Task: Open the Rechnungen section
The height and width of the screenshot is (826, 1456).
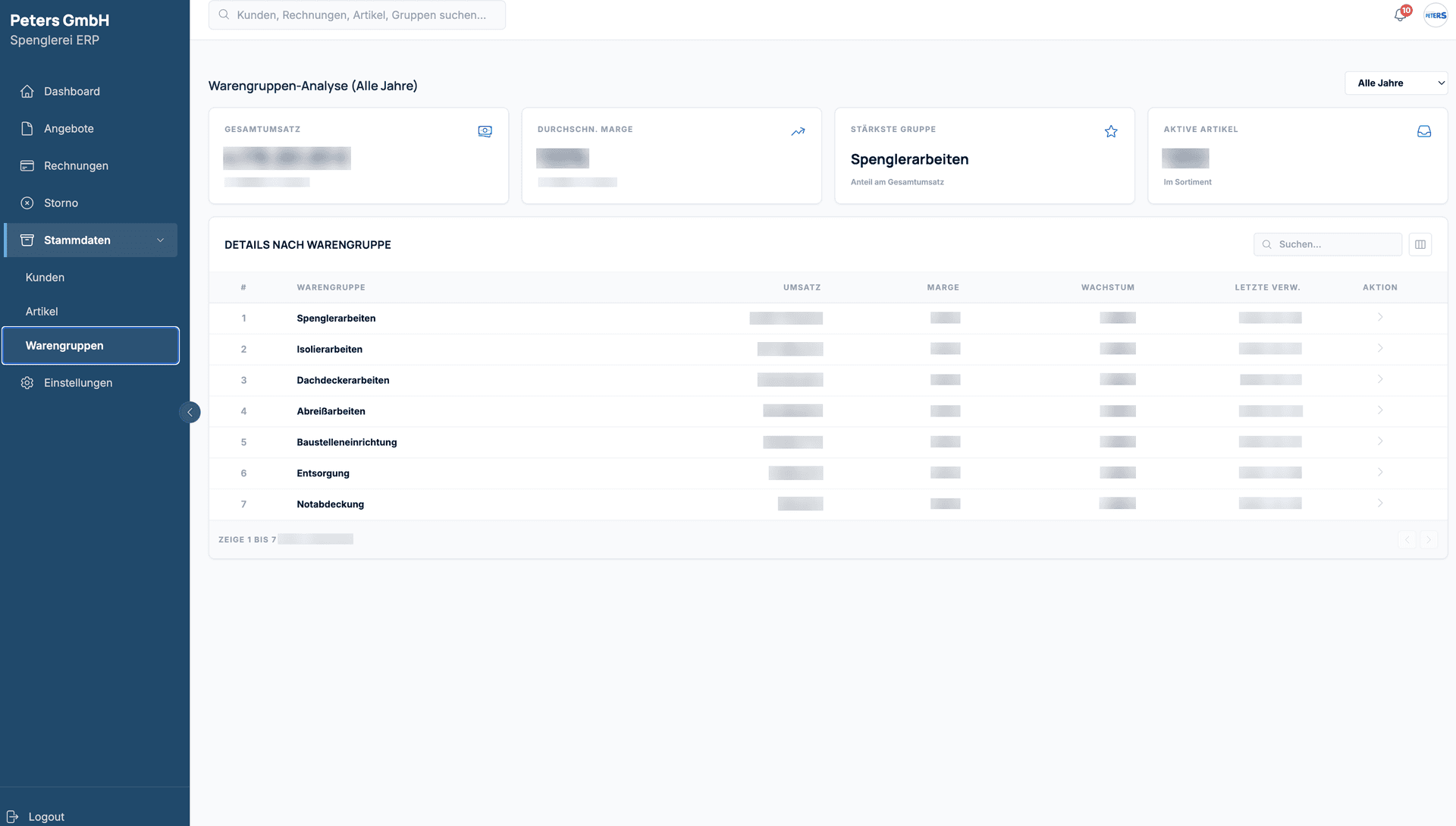Action: (90, 165)
